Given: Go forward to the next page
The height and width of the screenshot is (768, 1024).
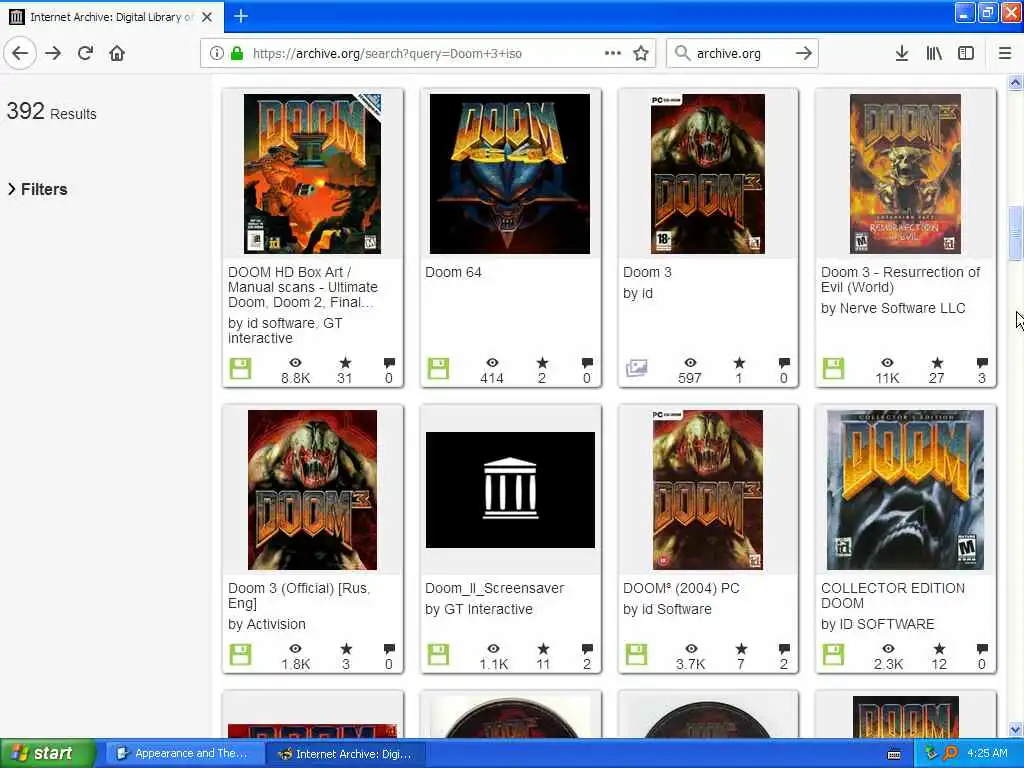Looking at the screenshot, I should (x=54, y=54).
